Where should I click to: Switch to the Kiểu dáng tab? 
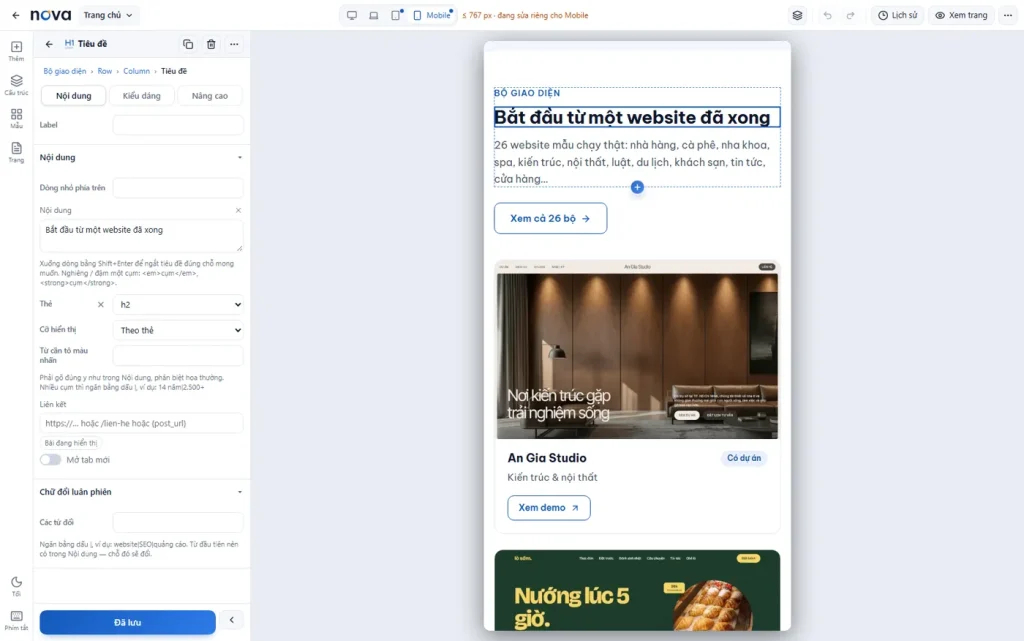point(142,95)
